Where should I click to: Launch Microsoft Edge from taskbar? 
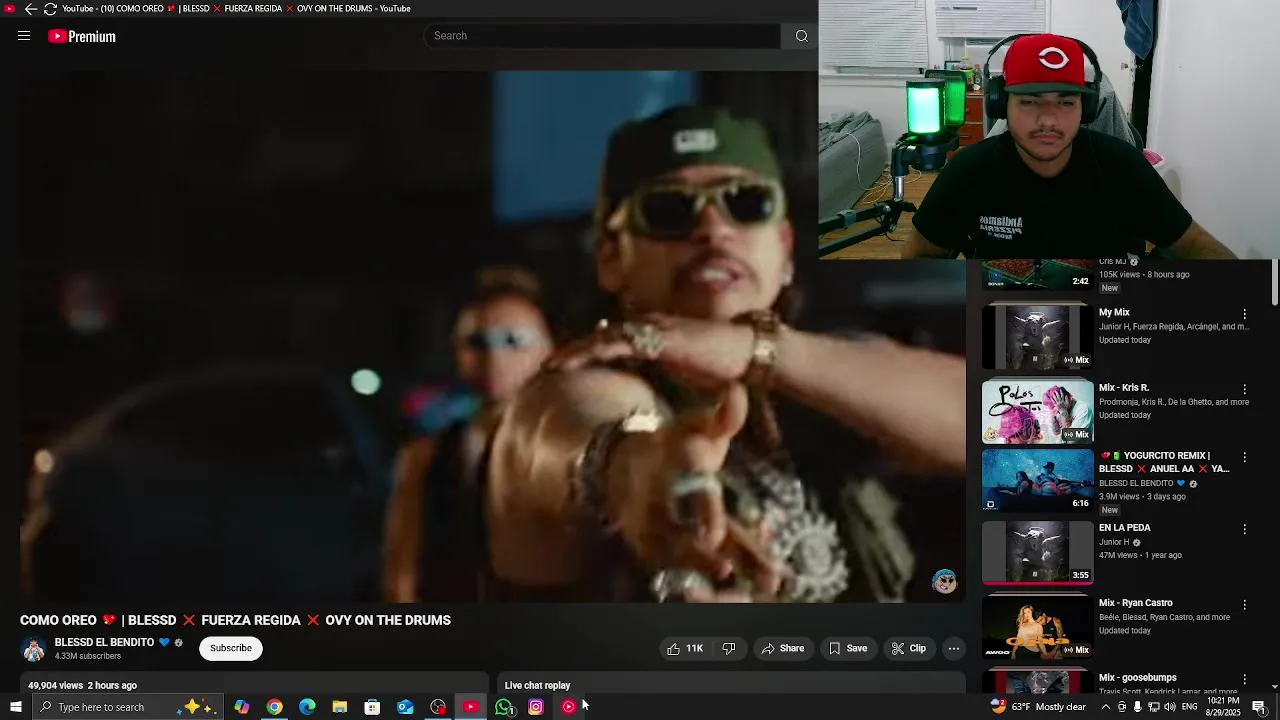click(307, 707)
